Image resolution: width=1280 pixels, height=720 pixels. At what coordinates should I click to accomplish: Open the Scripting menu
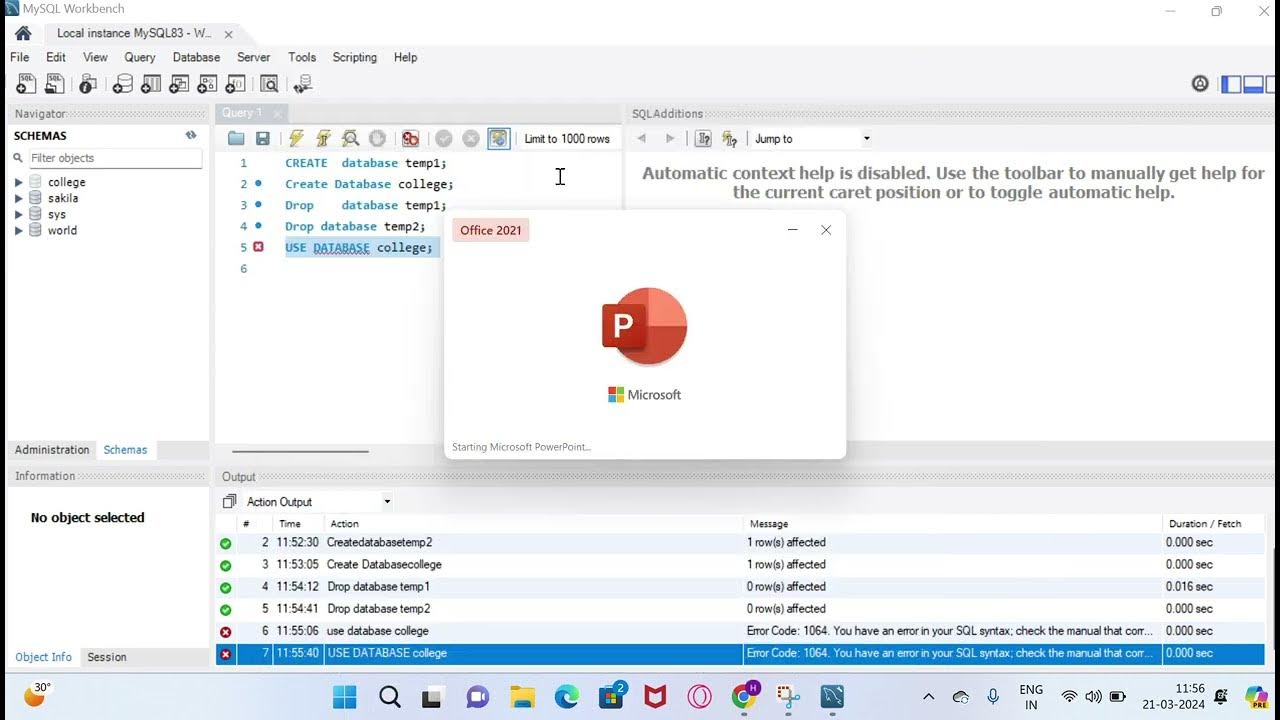354,57
